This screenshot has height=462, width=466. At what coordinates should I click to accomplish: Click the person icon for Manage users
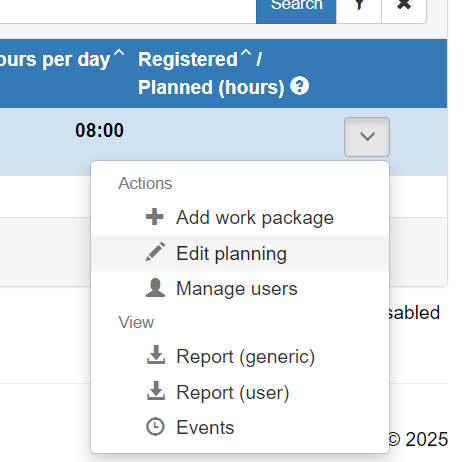coord(155,288)
